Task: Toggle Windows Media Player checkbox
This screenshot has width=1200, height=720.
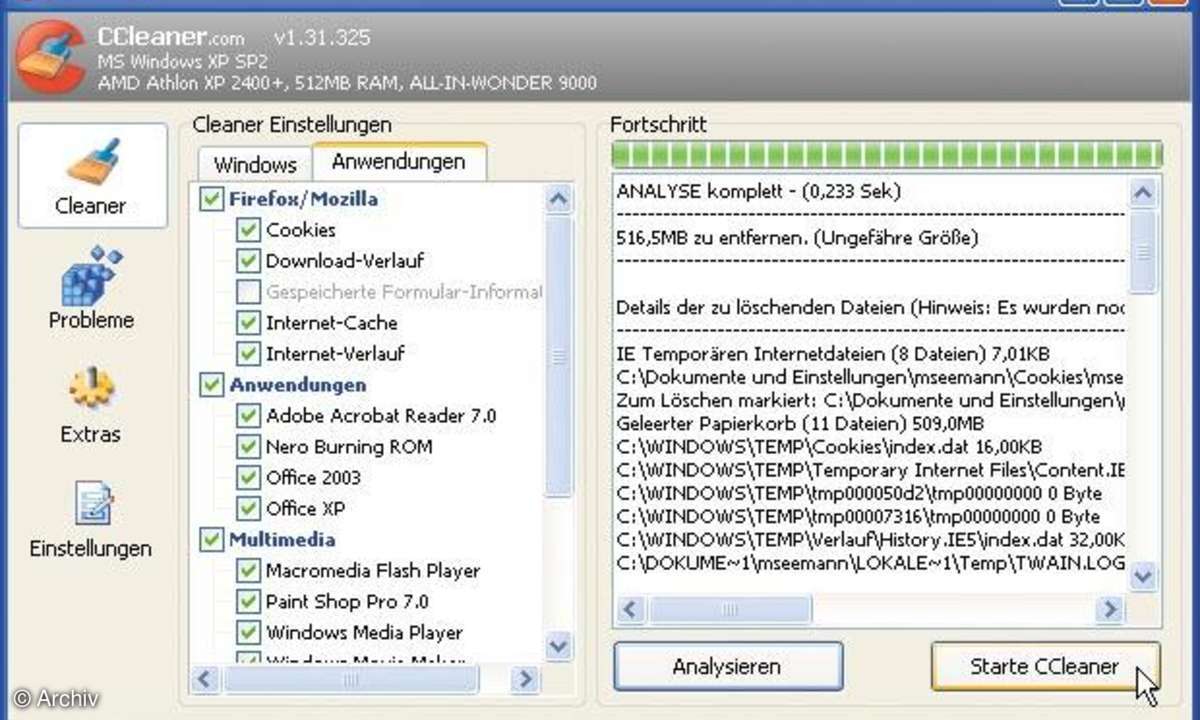Action: click(x=247, y=633)
